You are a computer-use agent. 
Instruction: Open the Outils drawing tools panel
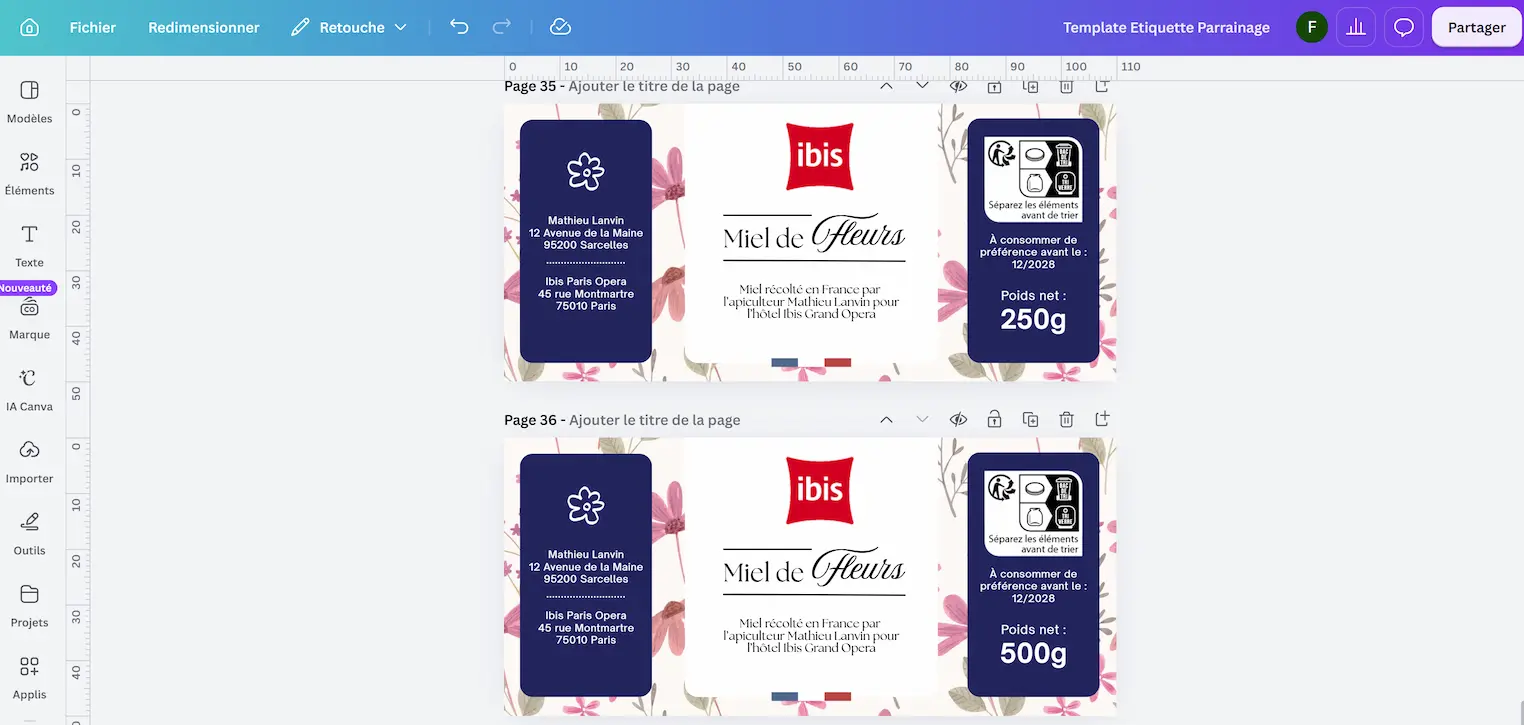29,535
